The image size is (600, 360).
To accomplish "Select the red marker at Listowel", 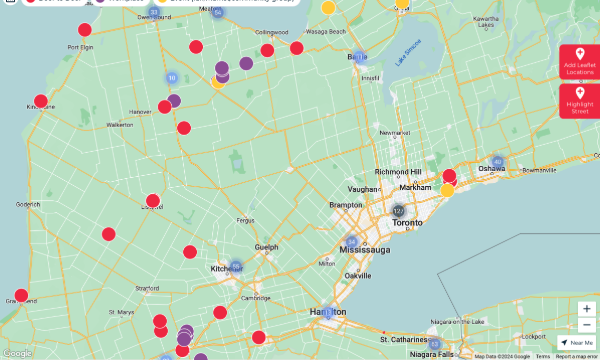I will coord(153,201).
